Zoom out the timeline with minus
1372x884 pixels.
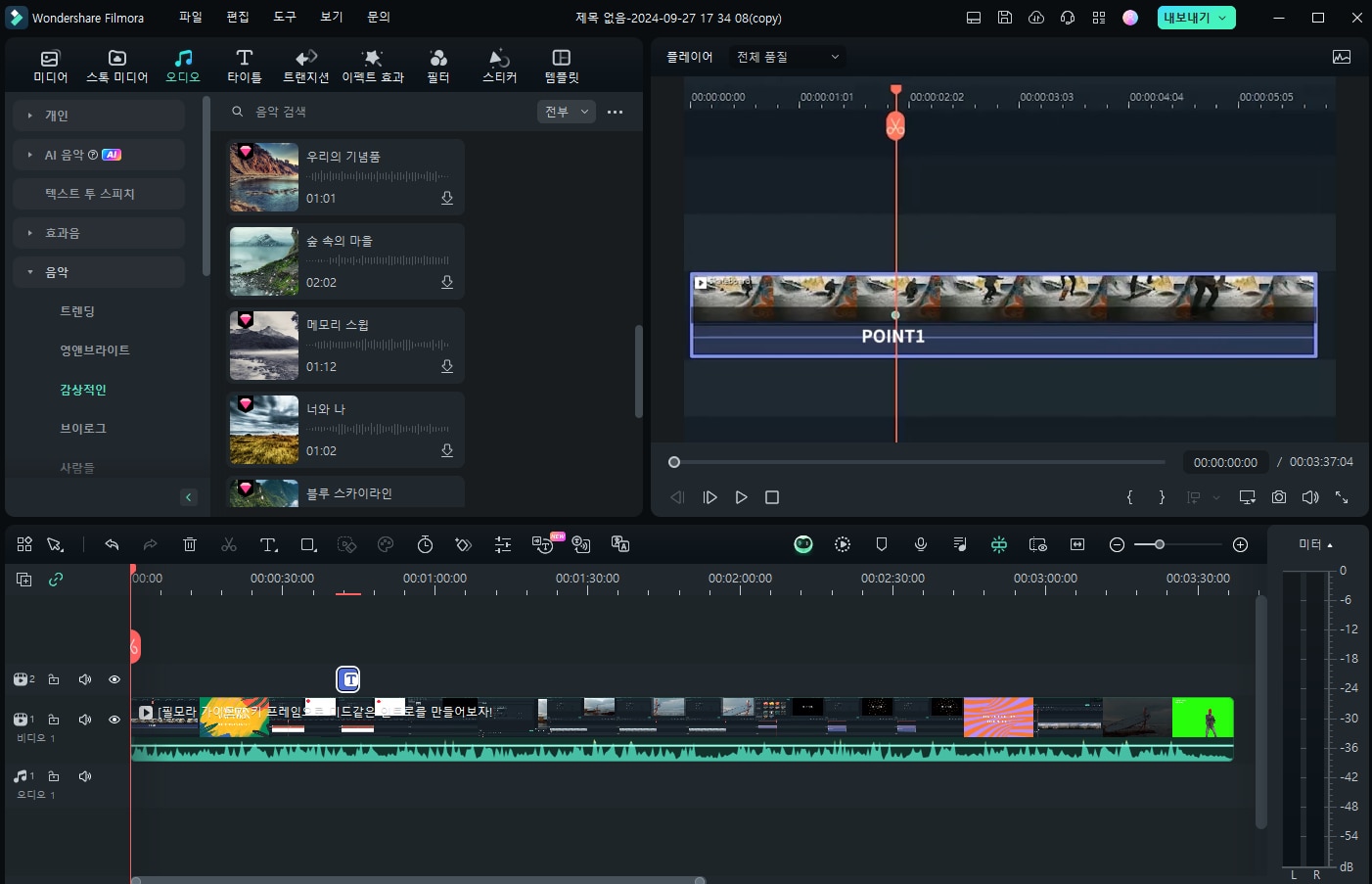click(x=1117, y=544)
